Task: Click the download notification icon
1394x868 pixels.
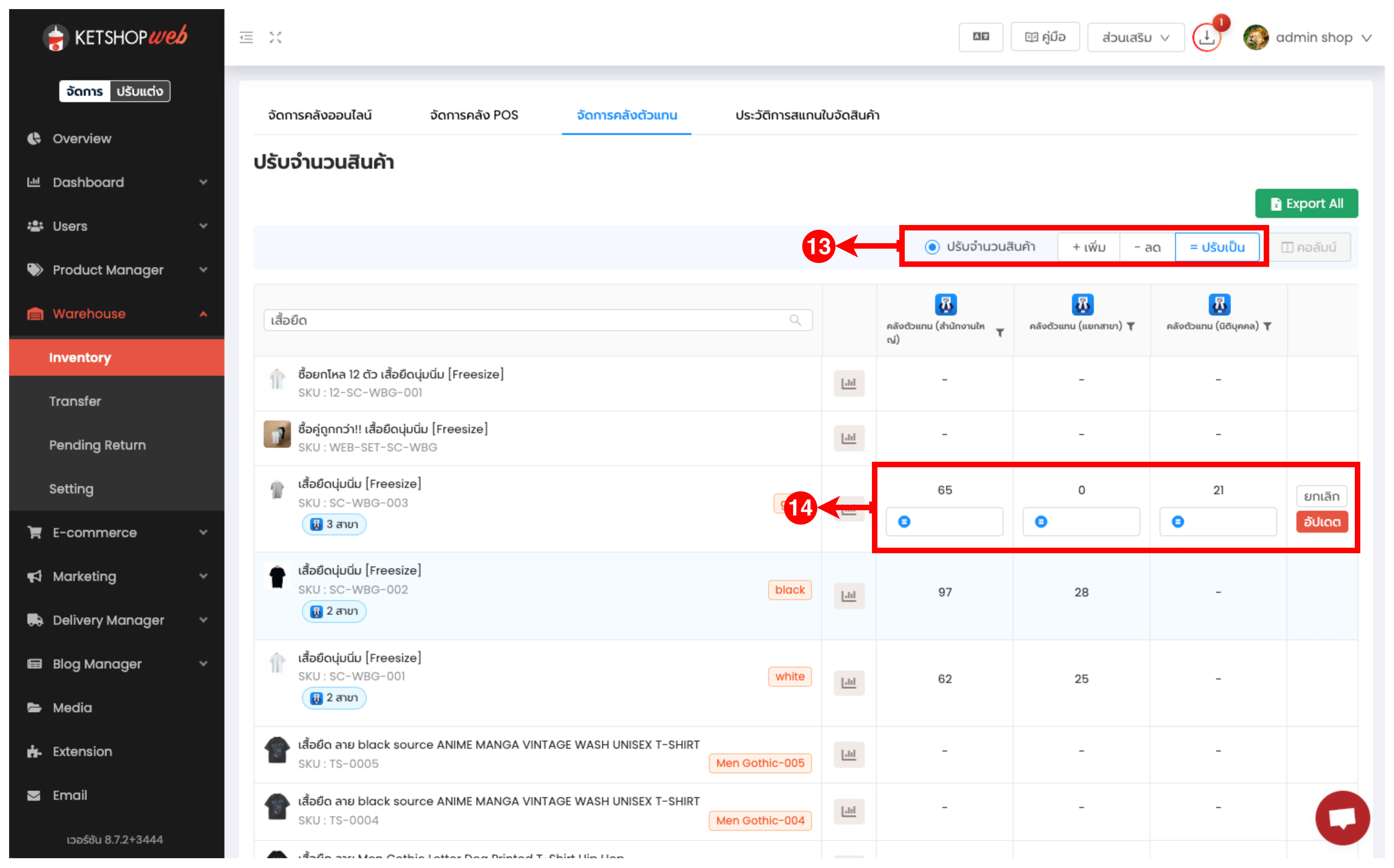Action: 1206,38
